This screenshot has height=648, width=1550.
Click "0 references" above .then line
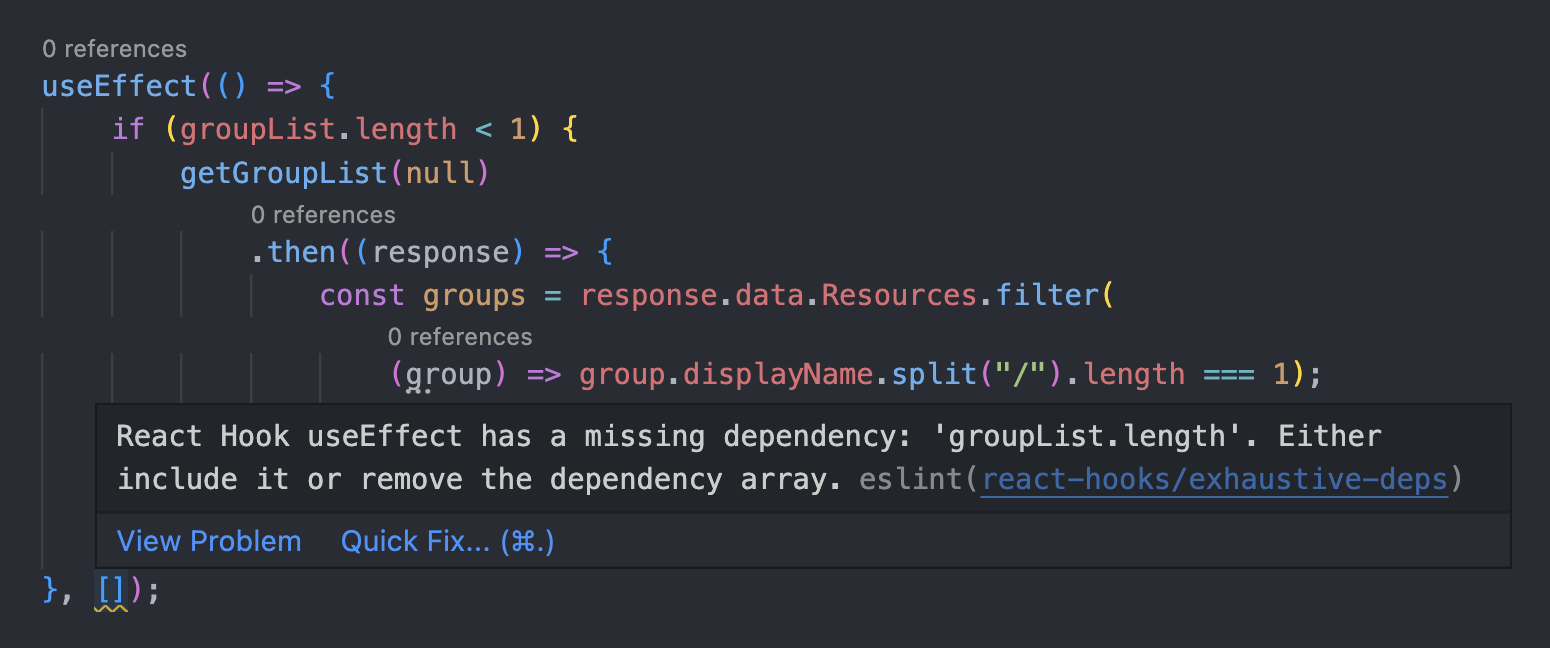(x=323, y=214)
